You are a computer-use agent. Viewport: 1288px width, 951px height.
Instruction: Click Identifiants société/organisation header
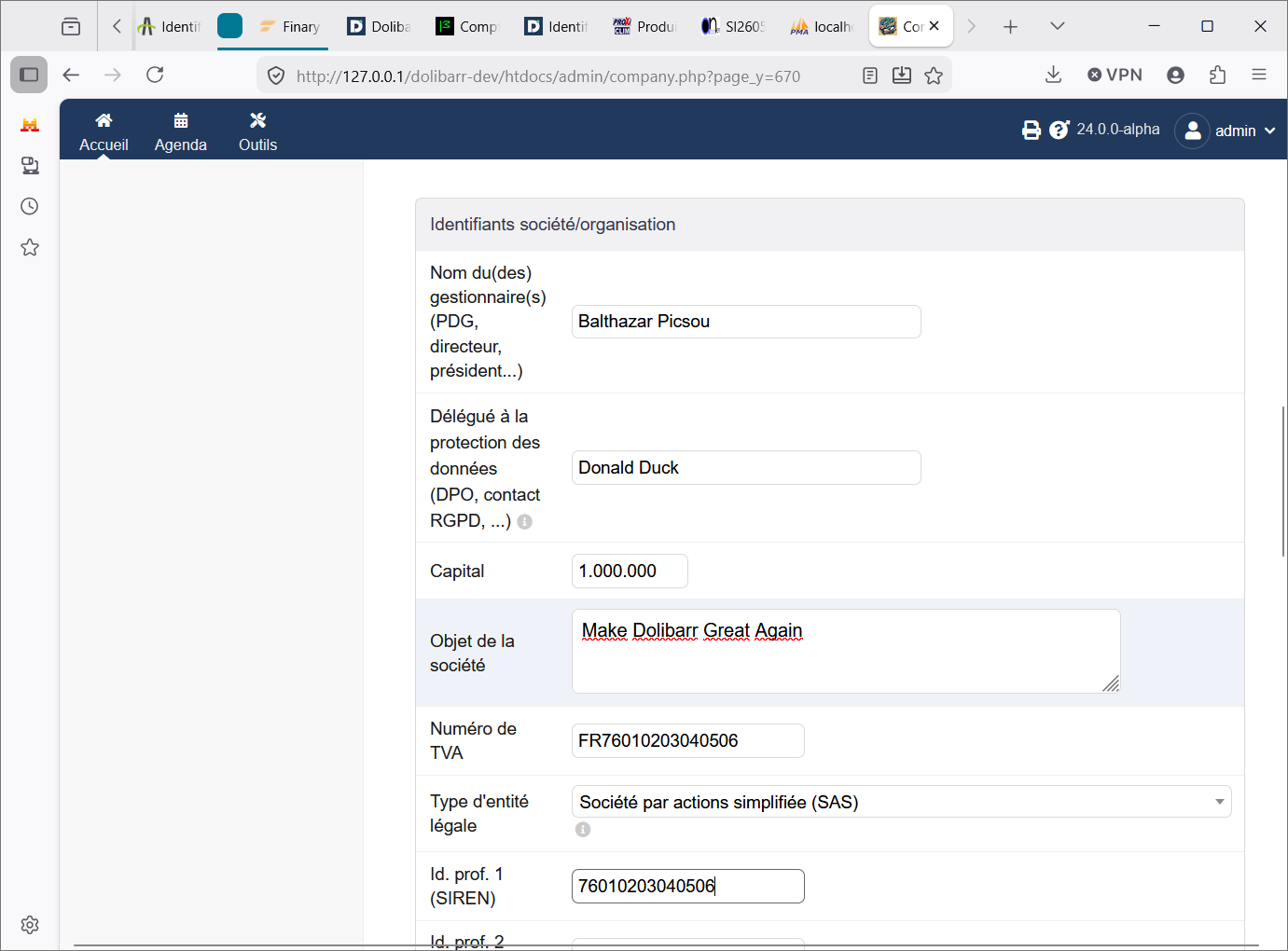click(x=552, y=225)
